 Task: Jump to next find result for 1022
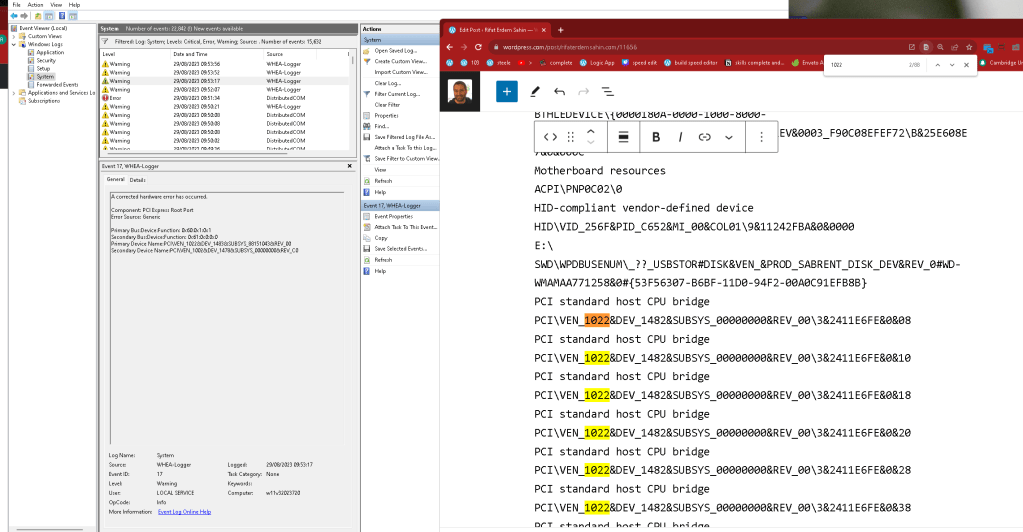click(952, 65)
